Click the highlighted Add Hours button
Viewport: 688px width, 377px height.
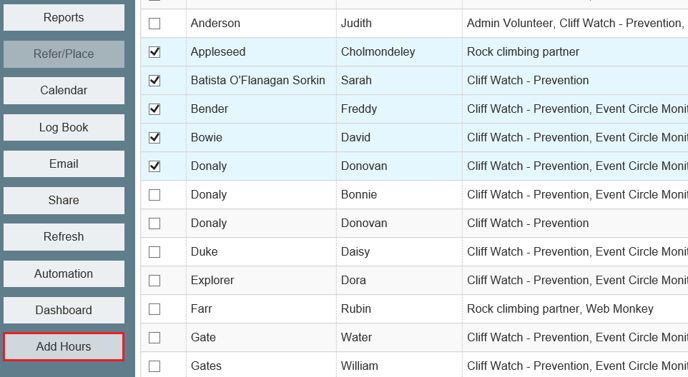pyautogui.click(x=64, y=346)
